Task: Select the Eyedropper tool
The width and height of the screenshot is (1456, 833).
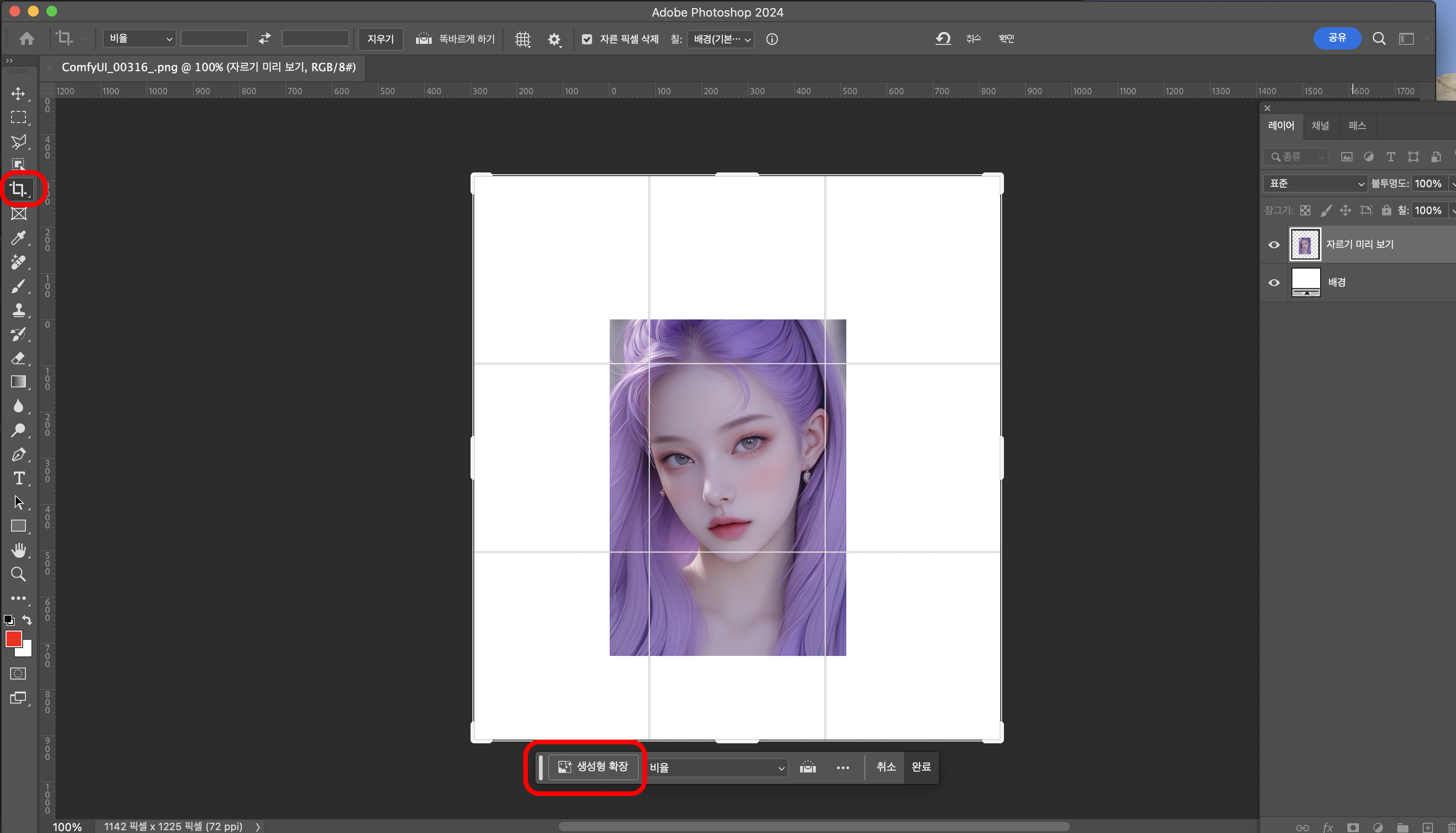Action: (x=18, y=238)
